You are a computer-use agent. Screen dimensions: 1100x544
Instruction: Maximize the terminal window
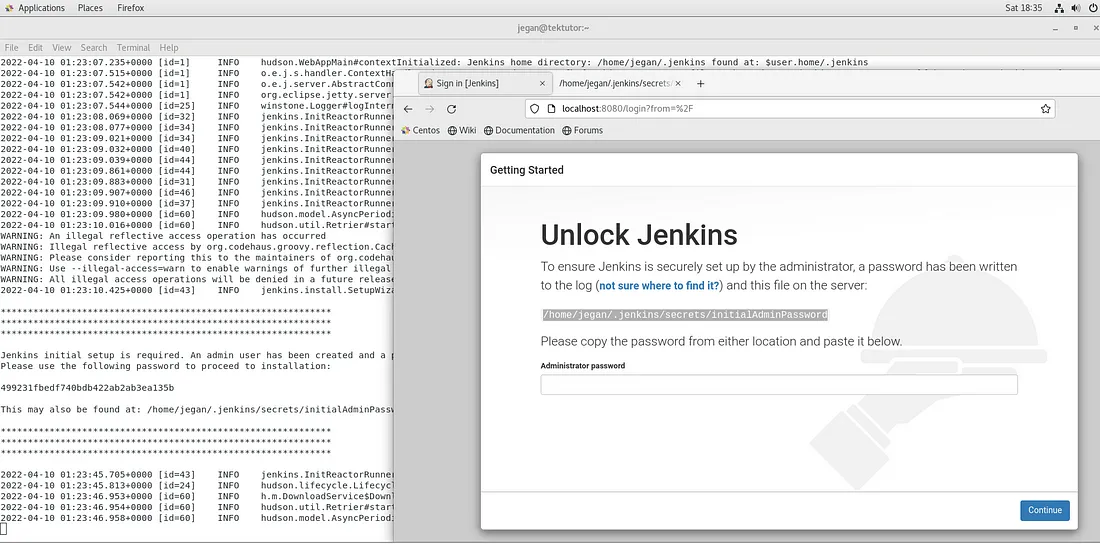[1075, 27]
